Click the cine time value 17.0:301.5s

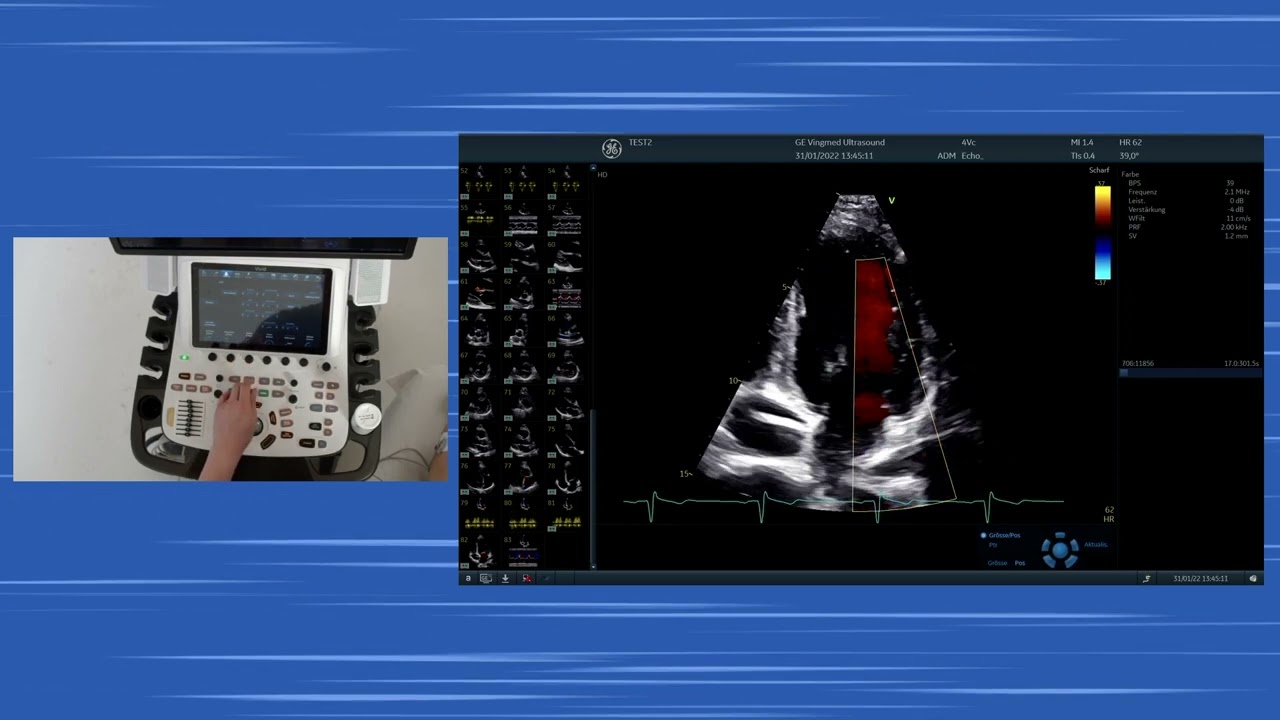click(x=1242, y=363)
